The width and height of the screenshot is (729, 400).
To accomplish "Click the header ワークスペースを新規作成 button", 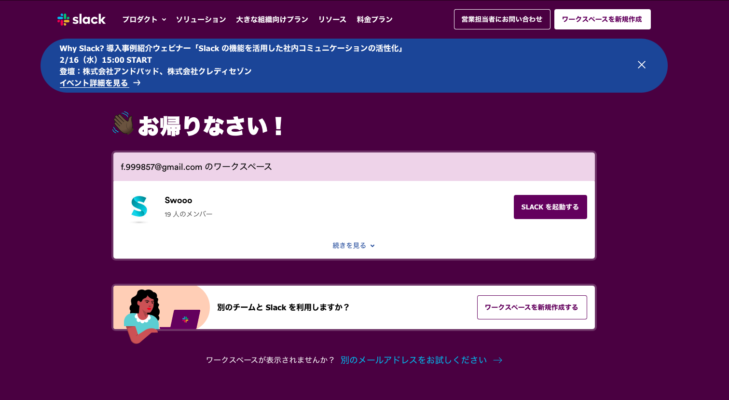I will pos(602,20).
